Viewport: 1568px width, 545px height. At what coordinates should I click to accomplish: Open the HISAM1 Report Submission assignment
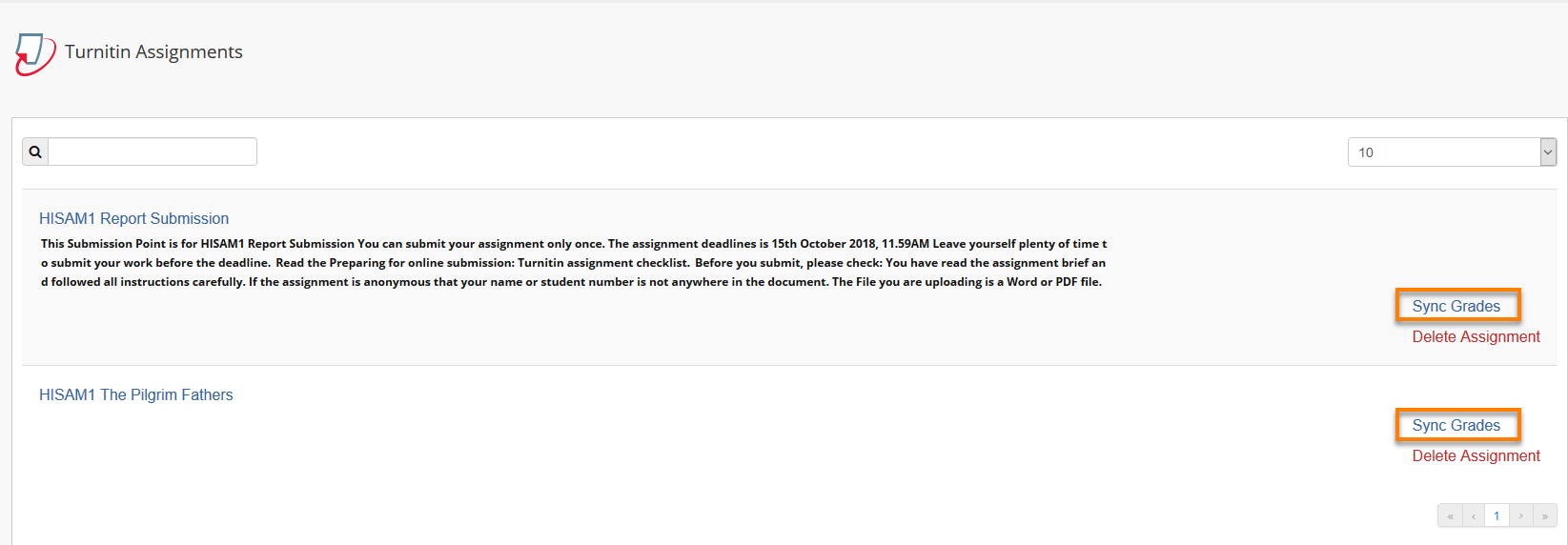point(133,219)
